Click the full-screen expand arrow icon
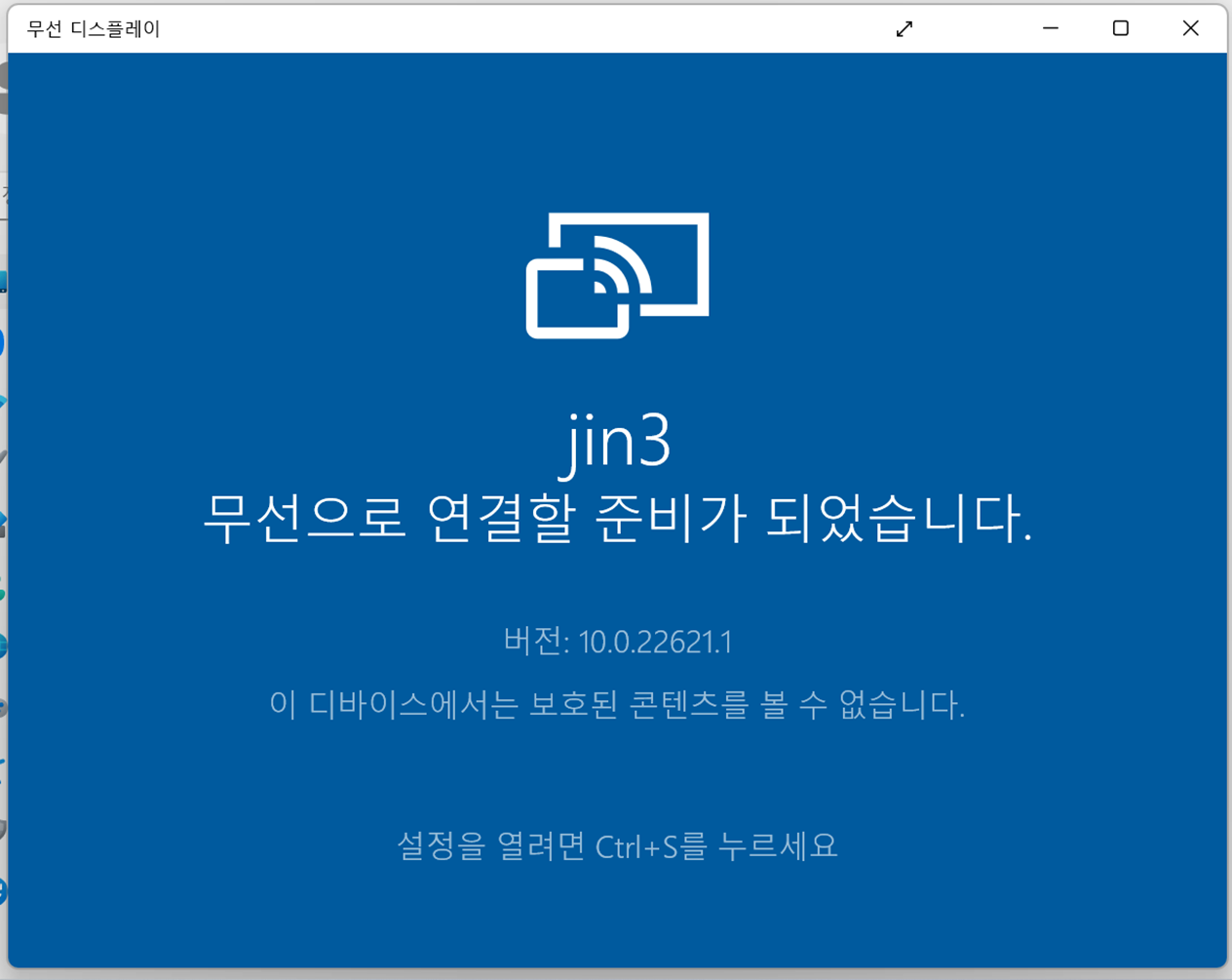The height and width of the screenshot is (980, 1232). pyautogui.click(x=905, y=29)
